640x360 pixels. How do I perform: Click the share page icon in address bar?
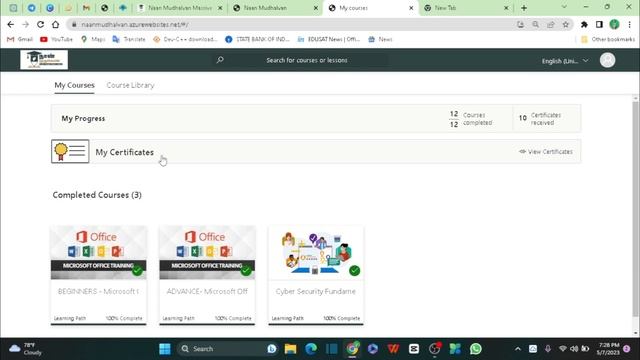pos(551,24)
